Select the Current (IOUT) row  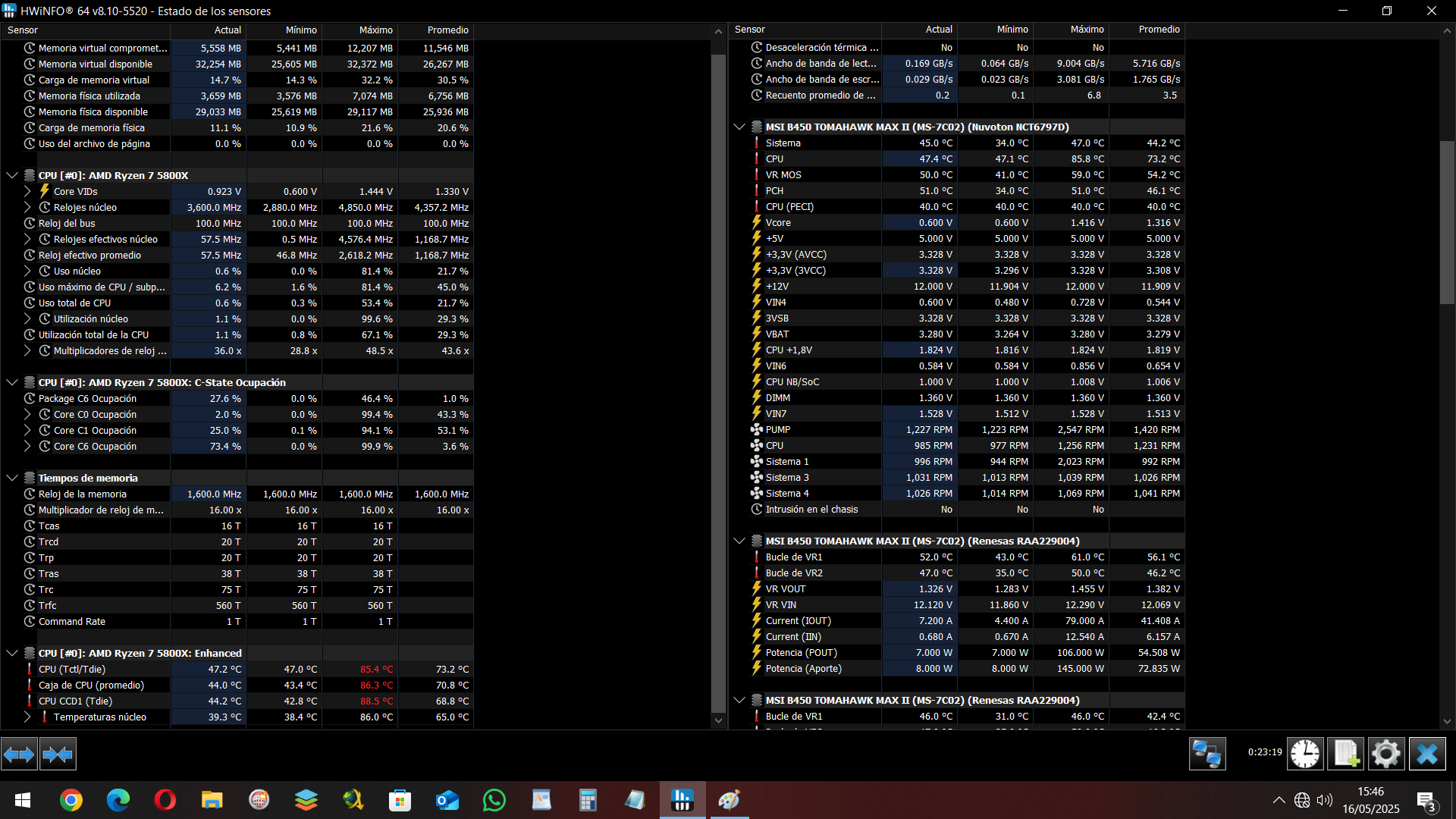957,621
